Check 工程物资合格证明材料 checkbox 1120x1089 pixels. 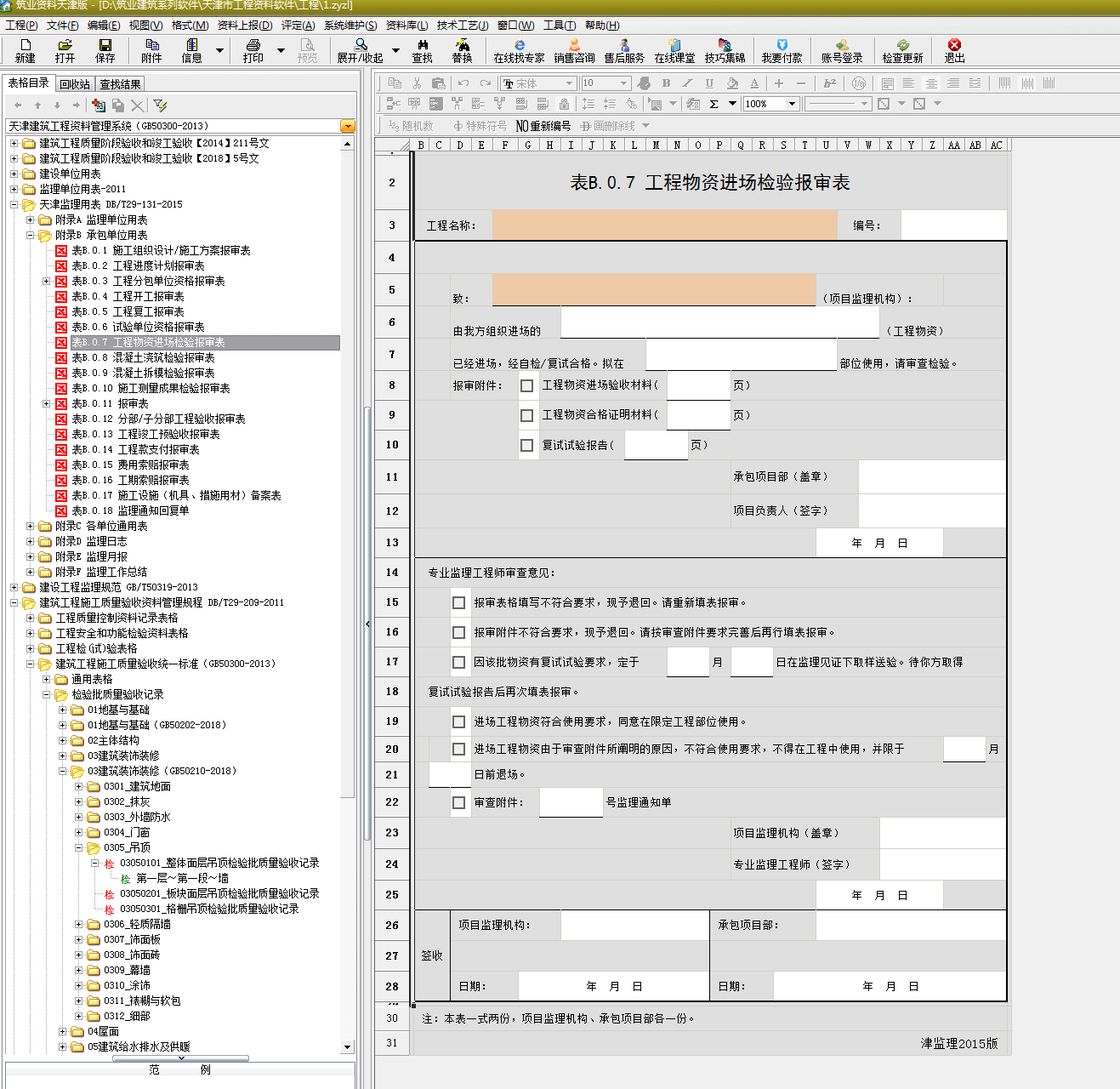pyautogui.click(x=527, y=415)
